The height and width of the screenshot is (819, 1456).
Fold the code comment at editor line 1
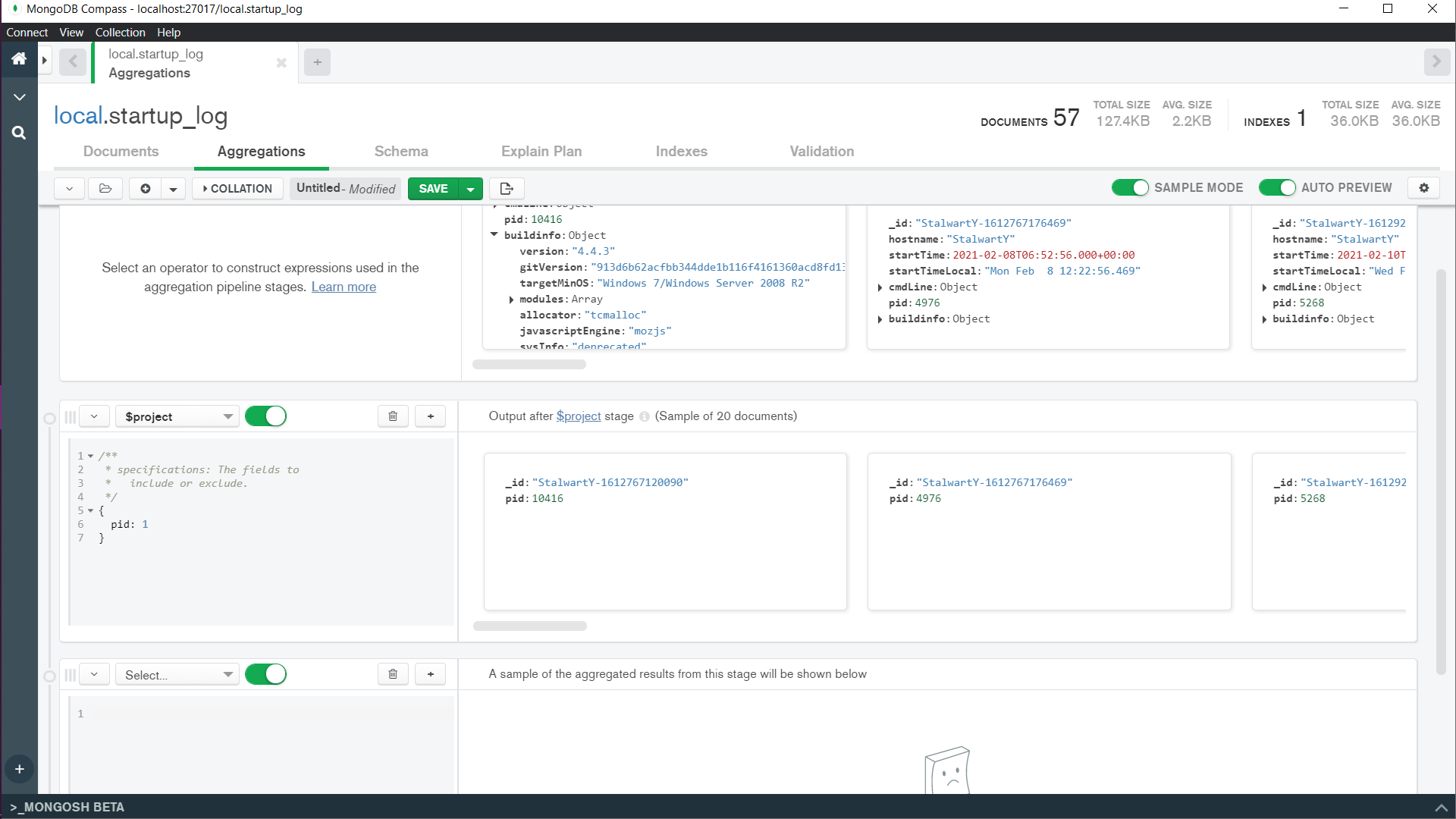(90, 457)
